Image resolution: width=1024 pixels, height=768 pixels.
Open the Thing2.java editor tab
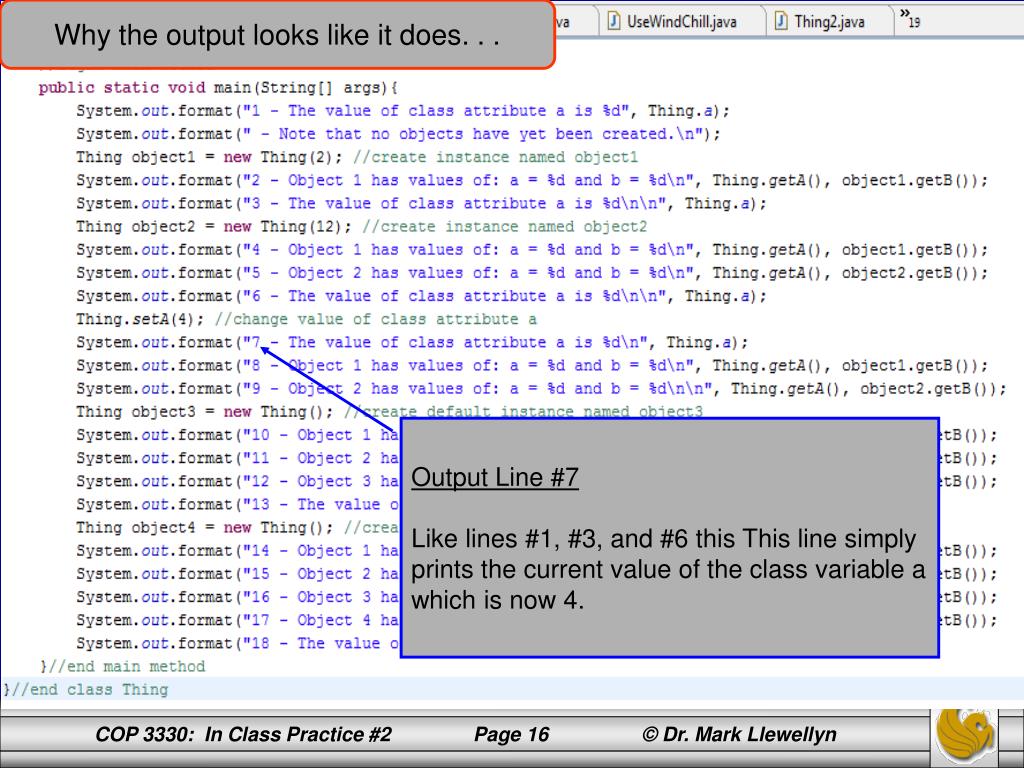click(829, 22)
